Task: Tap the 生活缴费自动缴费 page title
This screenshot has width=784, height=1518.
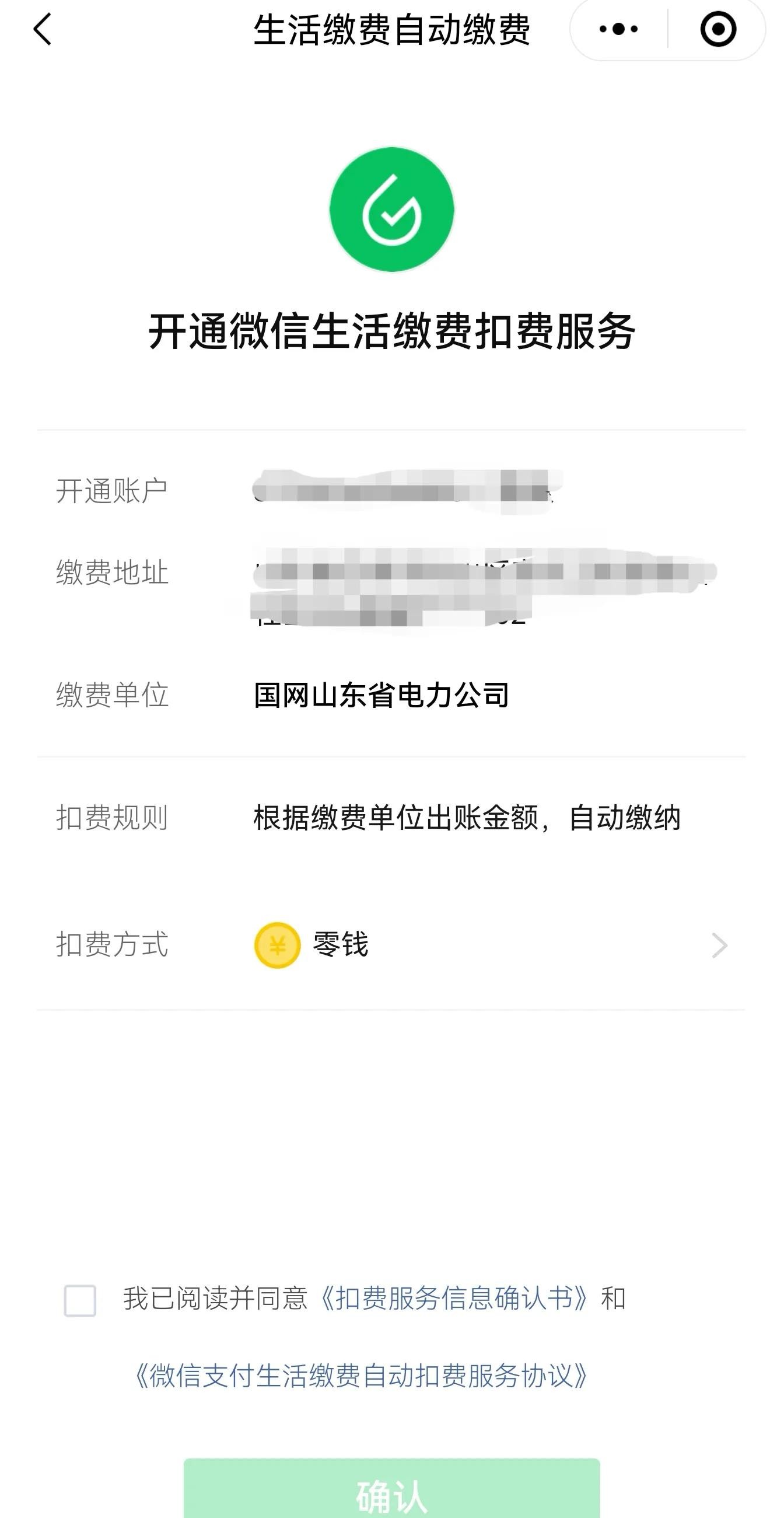Action: click(x=391, y=29)
